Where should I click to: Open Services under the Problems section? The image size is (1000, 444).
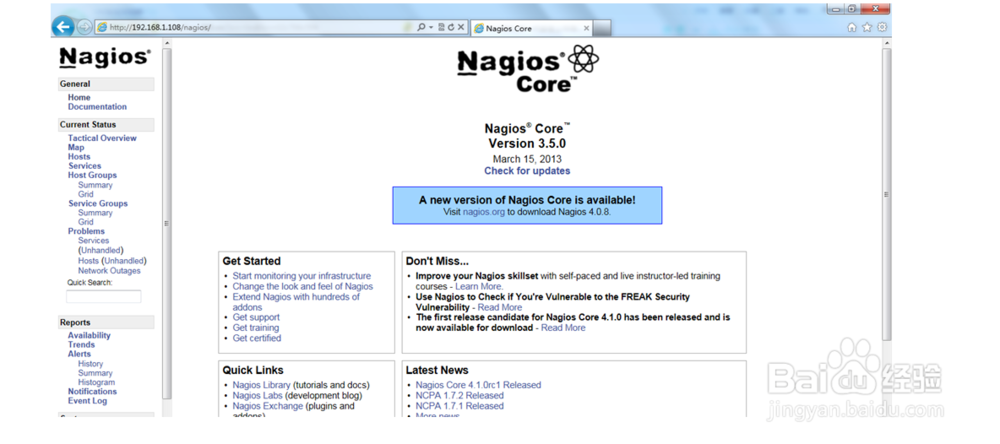94,241
